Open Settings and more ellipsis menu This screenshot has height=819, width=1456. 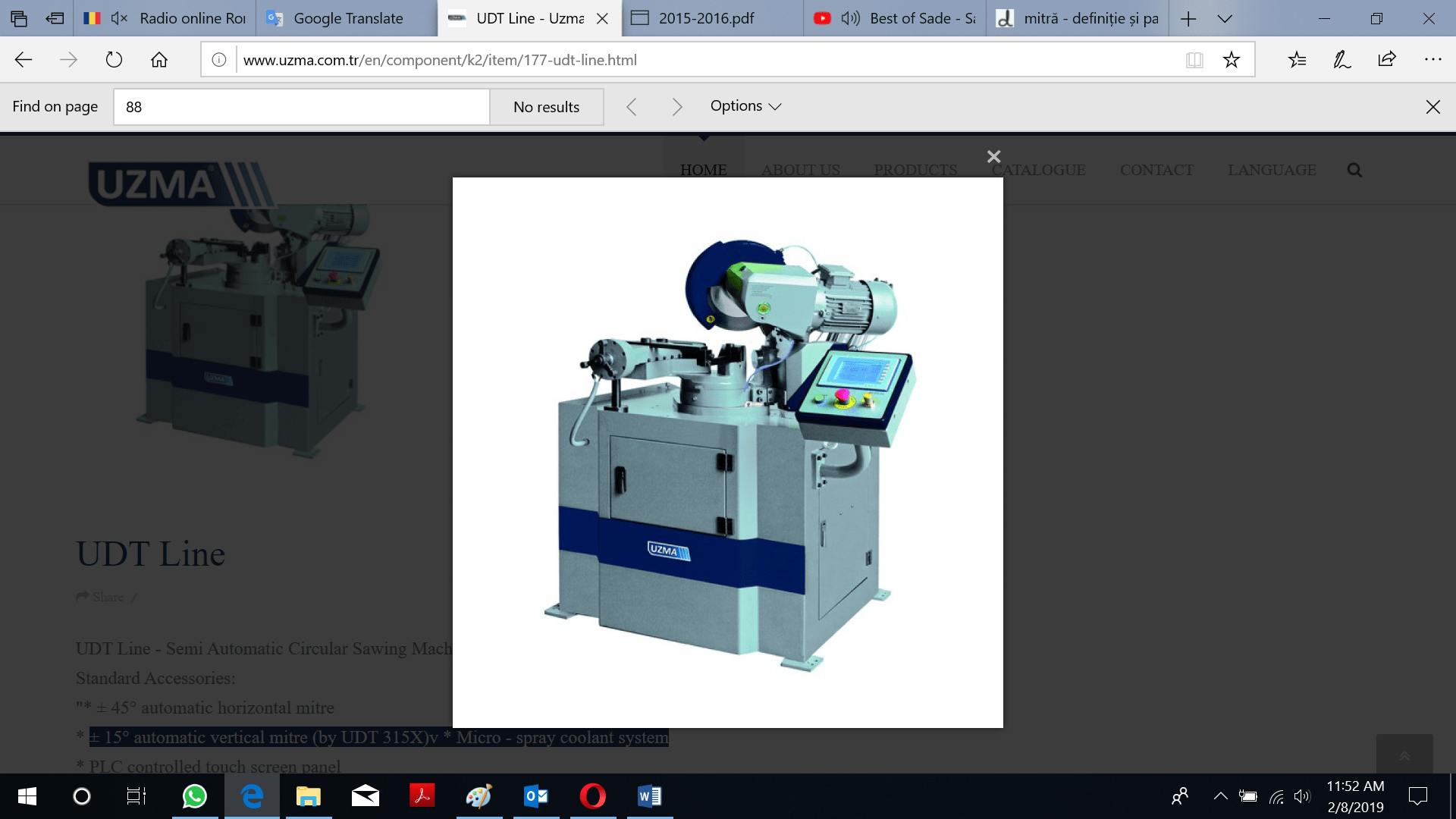pyautogui.click(x=1432, y=60)
